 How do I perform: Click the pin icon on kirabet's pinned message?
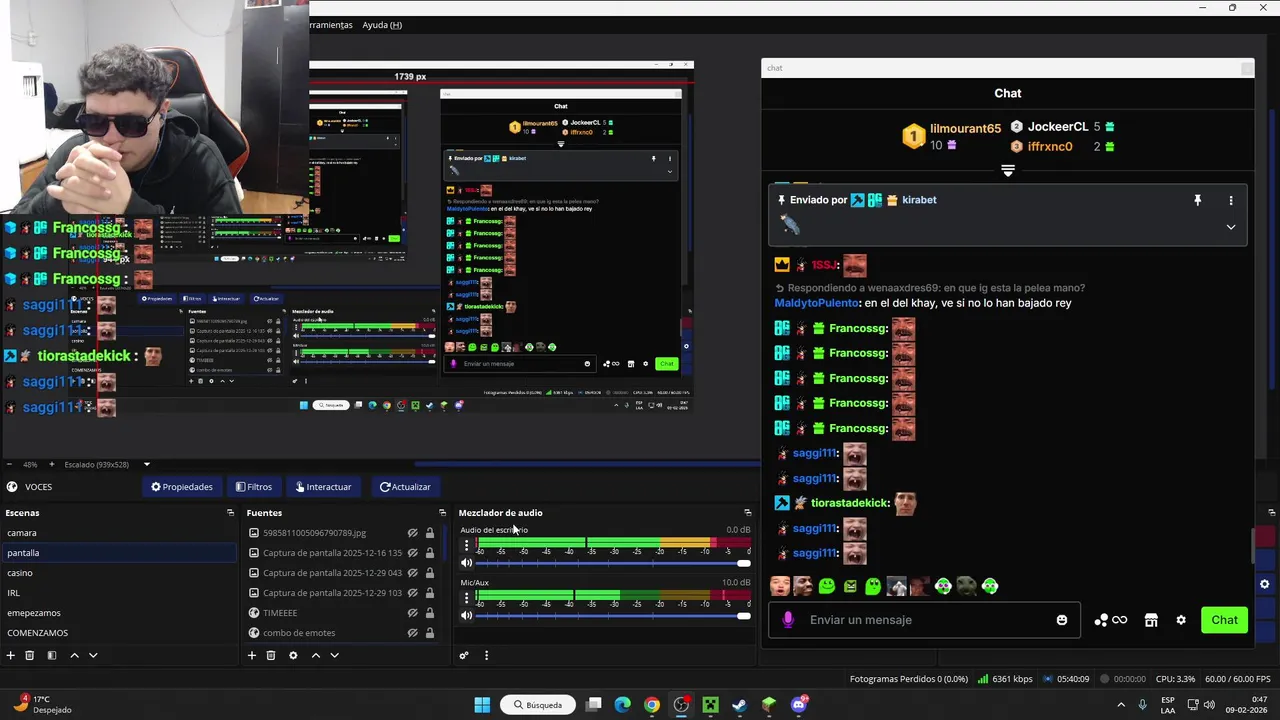point(1197,200)
